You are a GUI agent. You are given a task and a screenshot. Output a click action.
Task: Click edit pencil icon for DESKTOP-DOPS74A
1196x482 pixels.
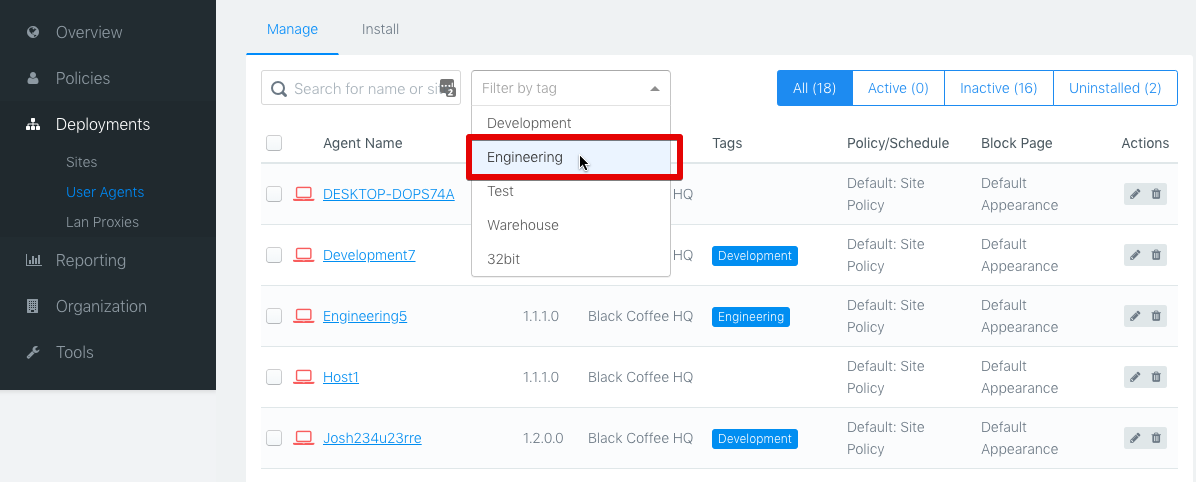(1135, 194)
